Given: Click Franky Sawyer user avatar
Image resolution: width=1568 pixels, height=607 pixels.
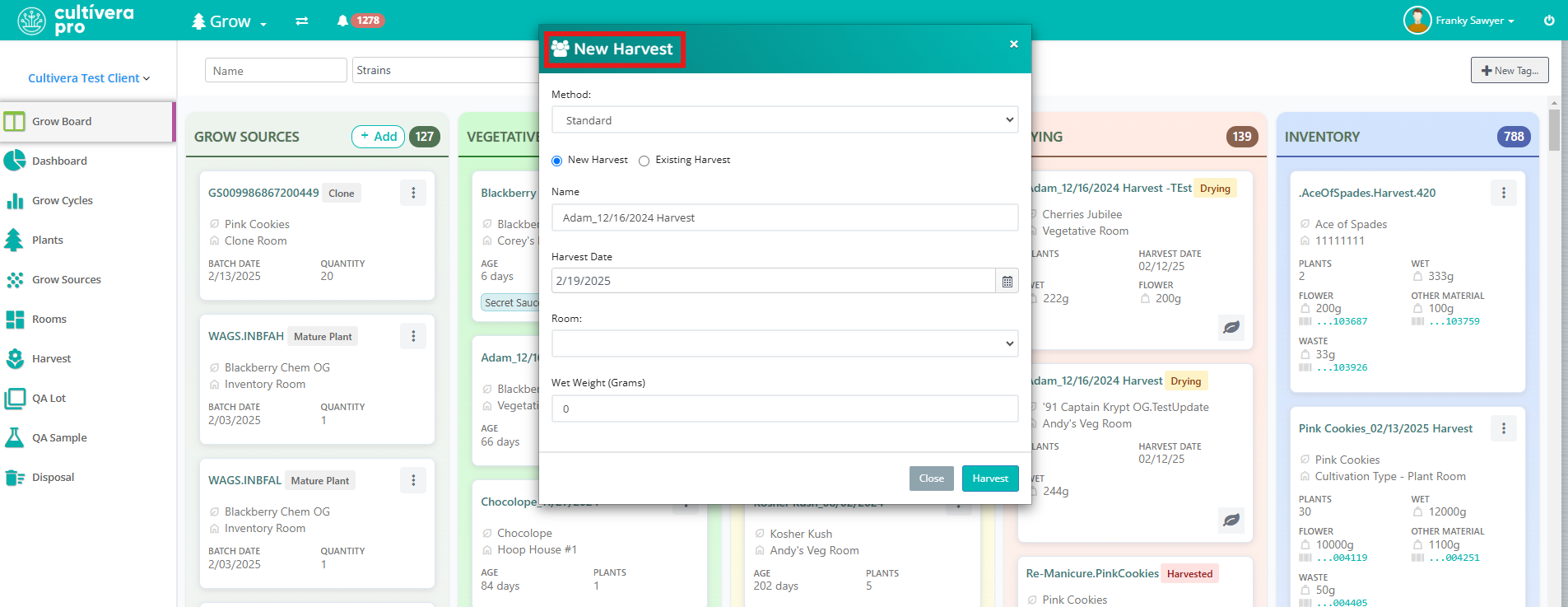Looking at the screenshot, I should pyautogui.click(x=1417, y=21).
